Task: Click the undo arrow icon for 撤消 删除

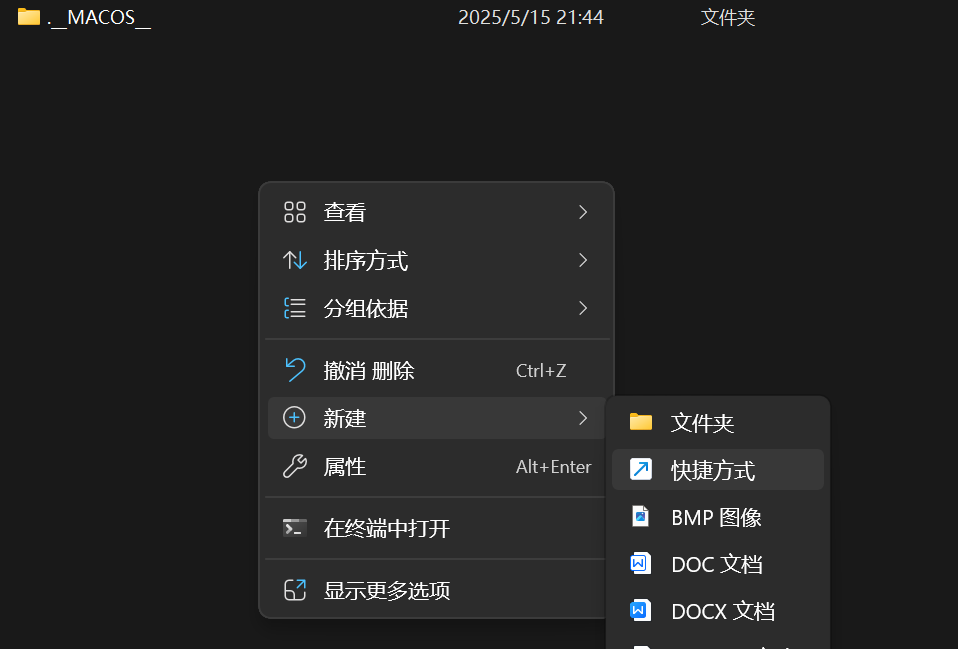Action: [294, 371]
